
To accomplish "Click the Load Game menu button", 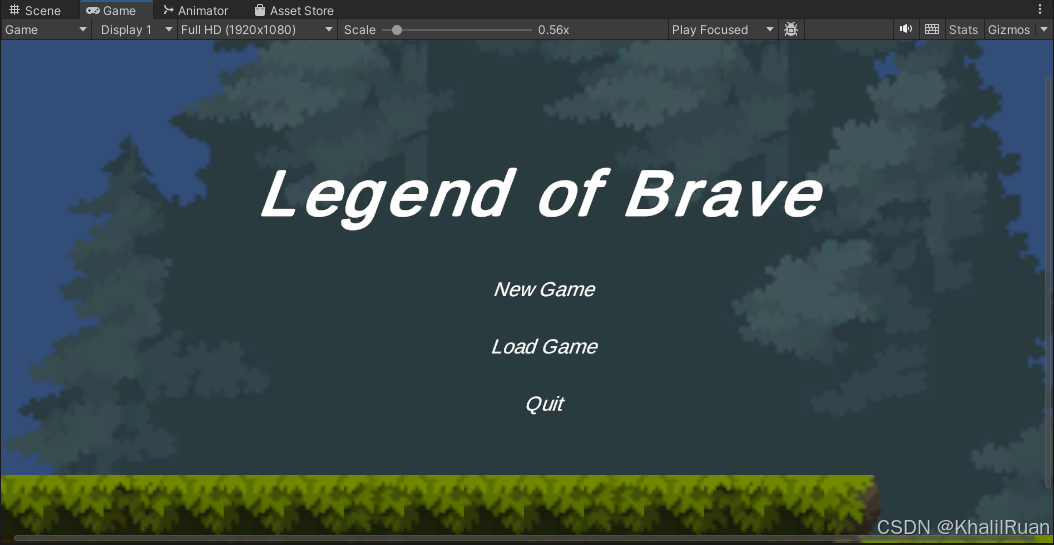I will tap(544, 347).
